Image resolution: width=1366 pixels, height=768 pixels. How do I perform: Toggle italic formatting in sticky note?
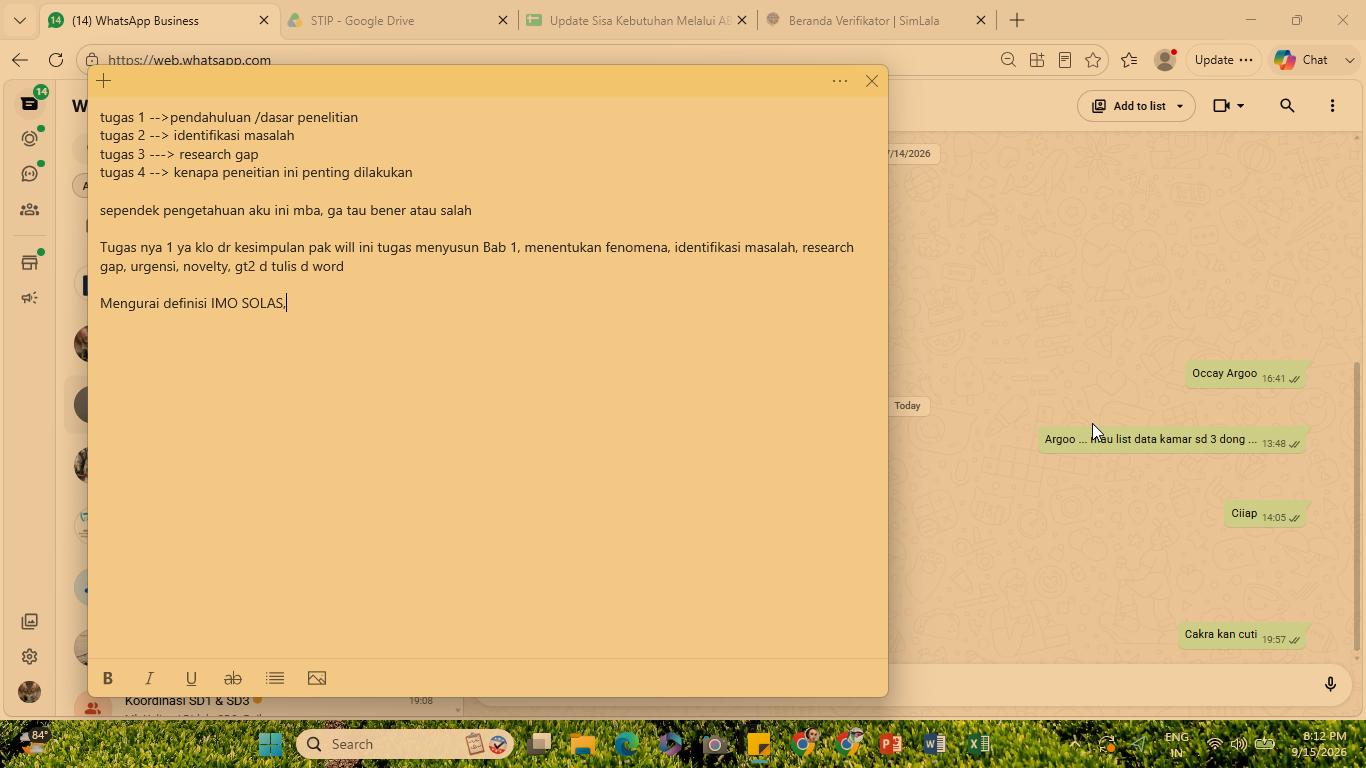point(149,678)
